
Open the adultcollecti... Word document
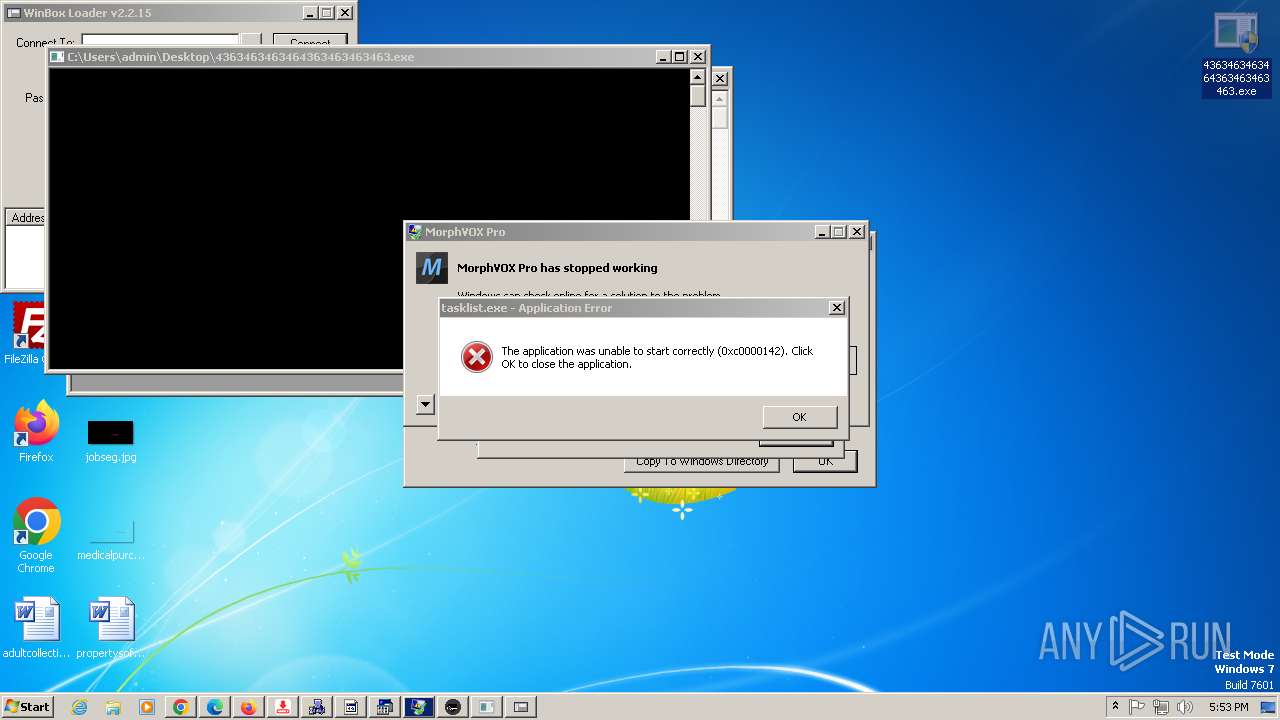click(x=36, y=628)
